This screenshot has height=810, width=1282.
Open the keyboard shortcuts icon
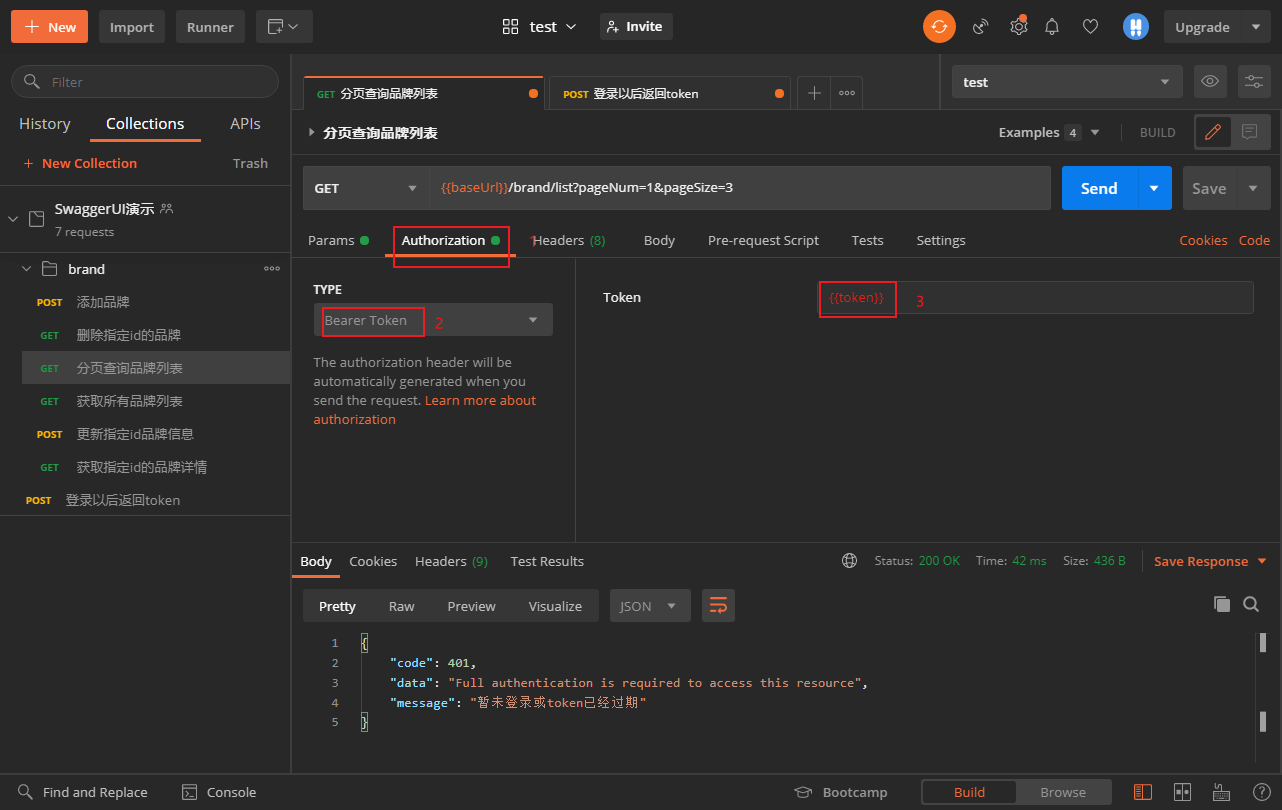click(1221, 792)
